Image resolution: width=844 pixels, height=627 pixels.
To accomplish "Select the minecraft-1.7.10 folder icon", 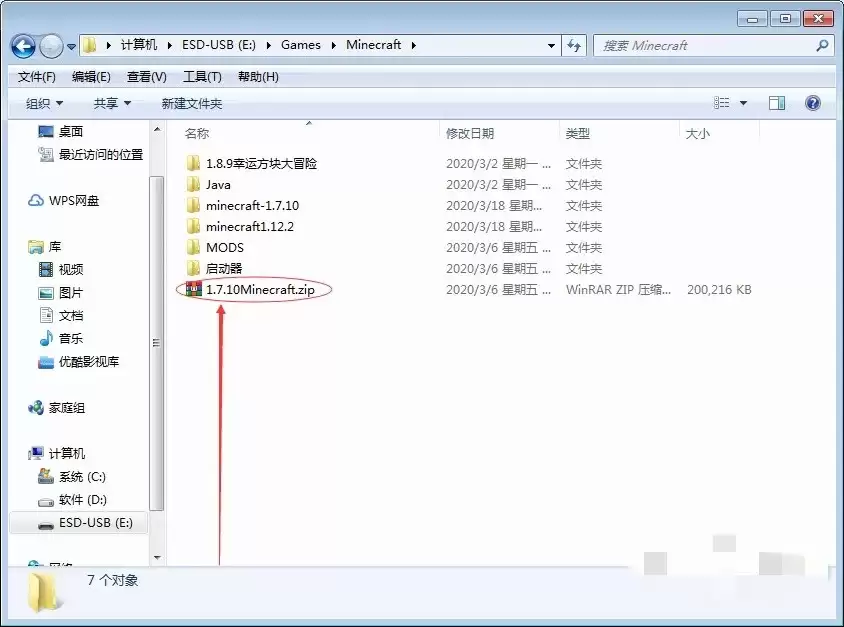I will tap(193, 206).
